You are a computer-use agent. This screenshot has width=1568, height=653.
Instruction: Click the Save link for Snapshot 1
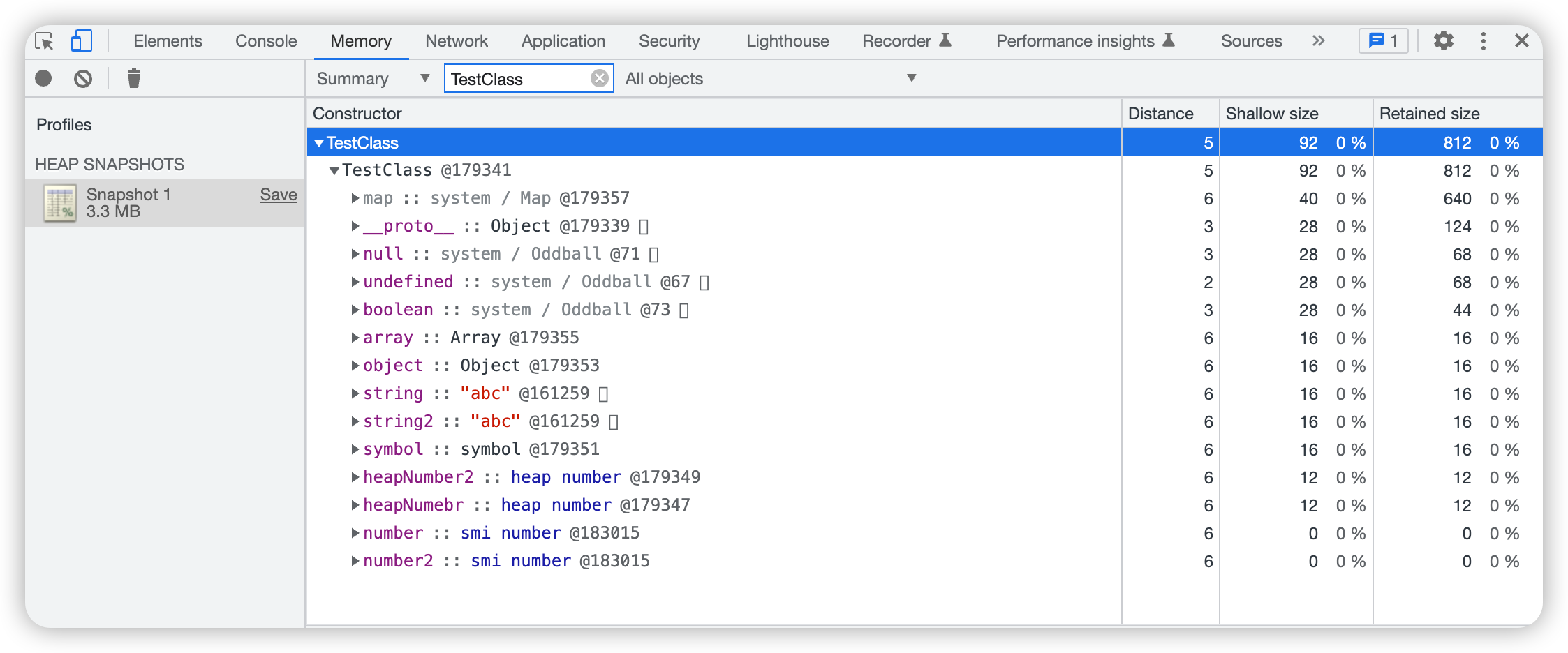pyautogui.click(x=279, y=195)
